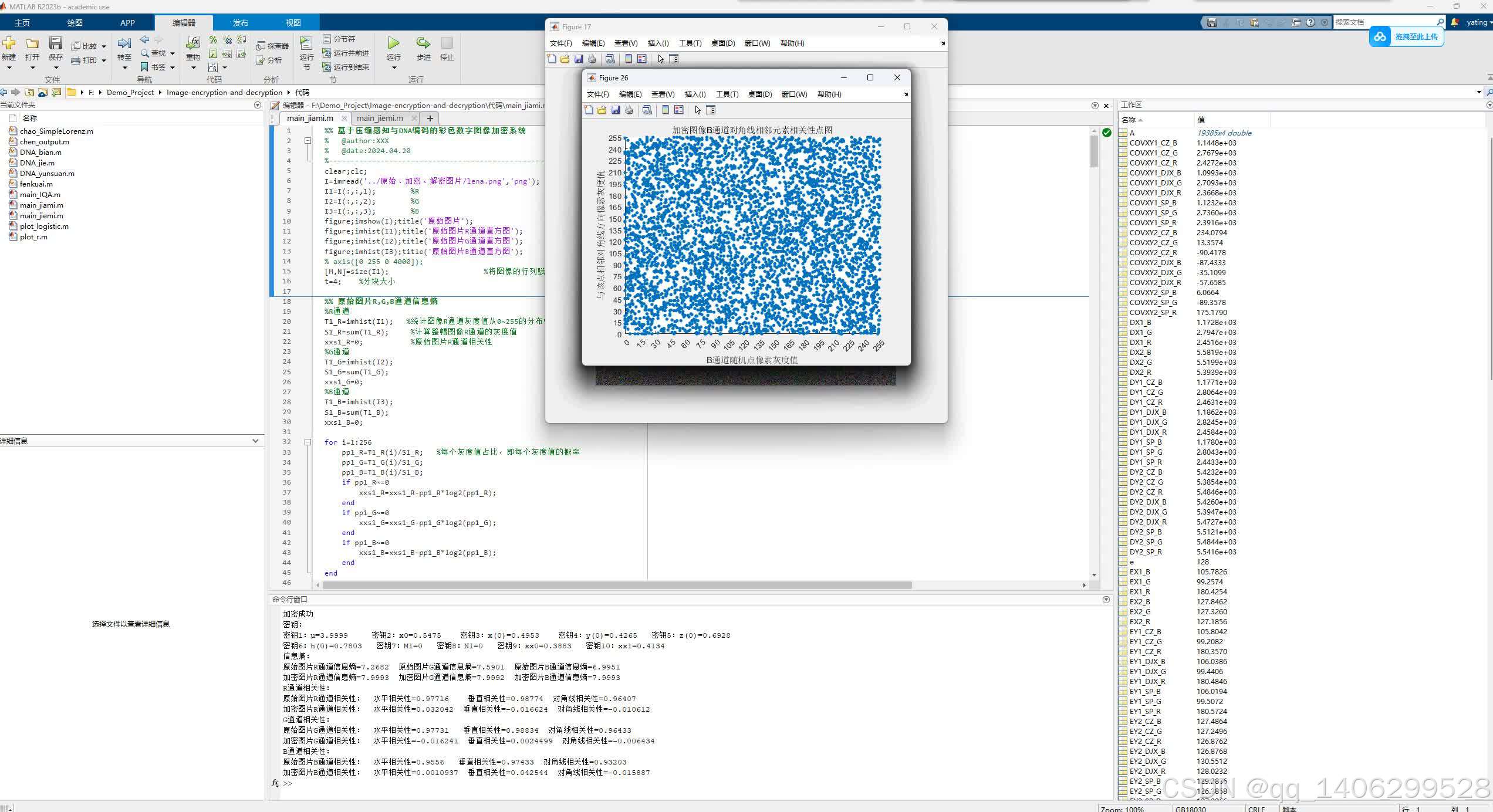Click the Save (保存) icon in ribbon
Image resolution: width=1493 pixels, height=812 pixels.
tap(55, 43)
